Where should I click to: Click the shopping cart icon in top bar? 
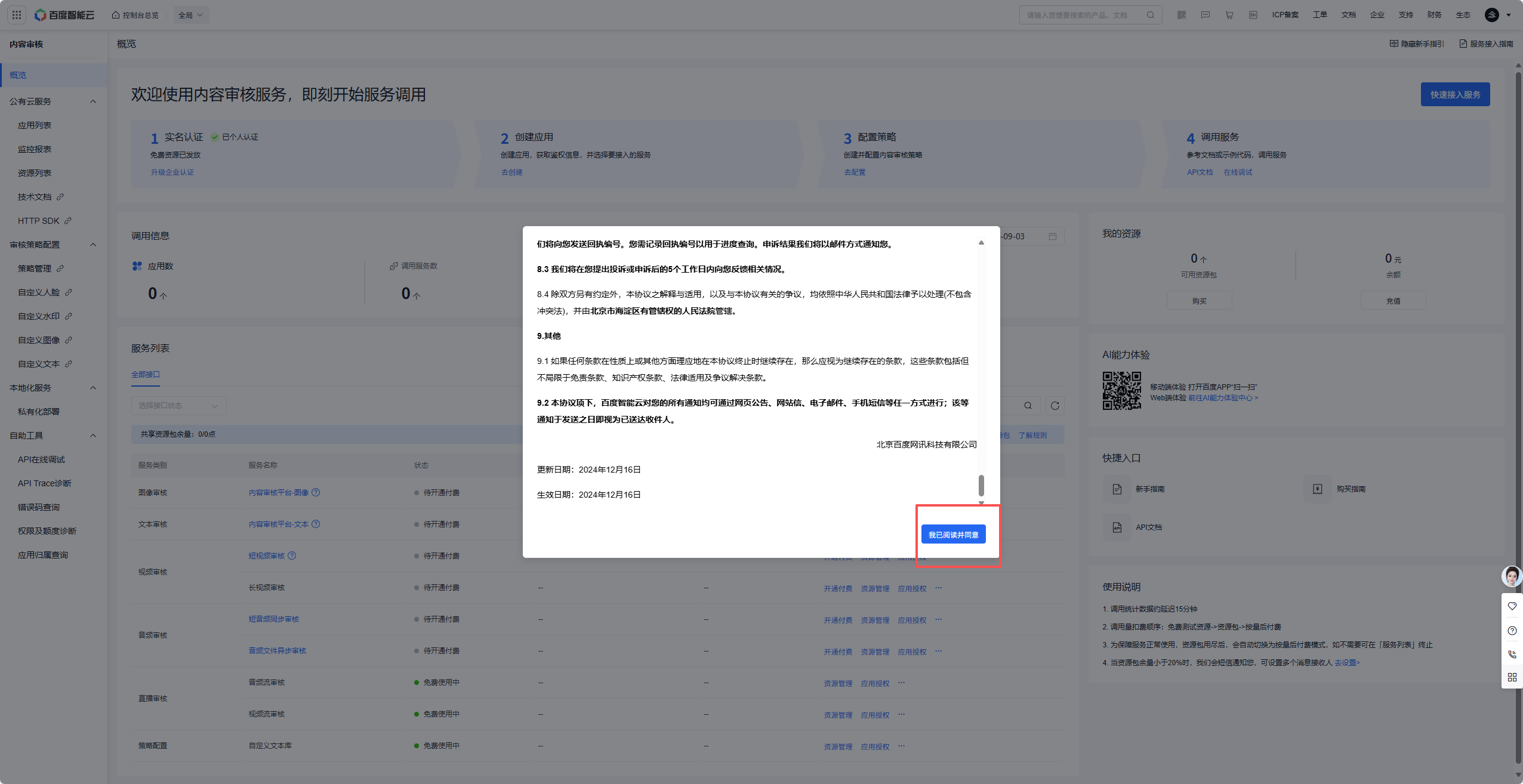1229,15
